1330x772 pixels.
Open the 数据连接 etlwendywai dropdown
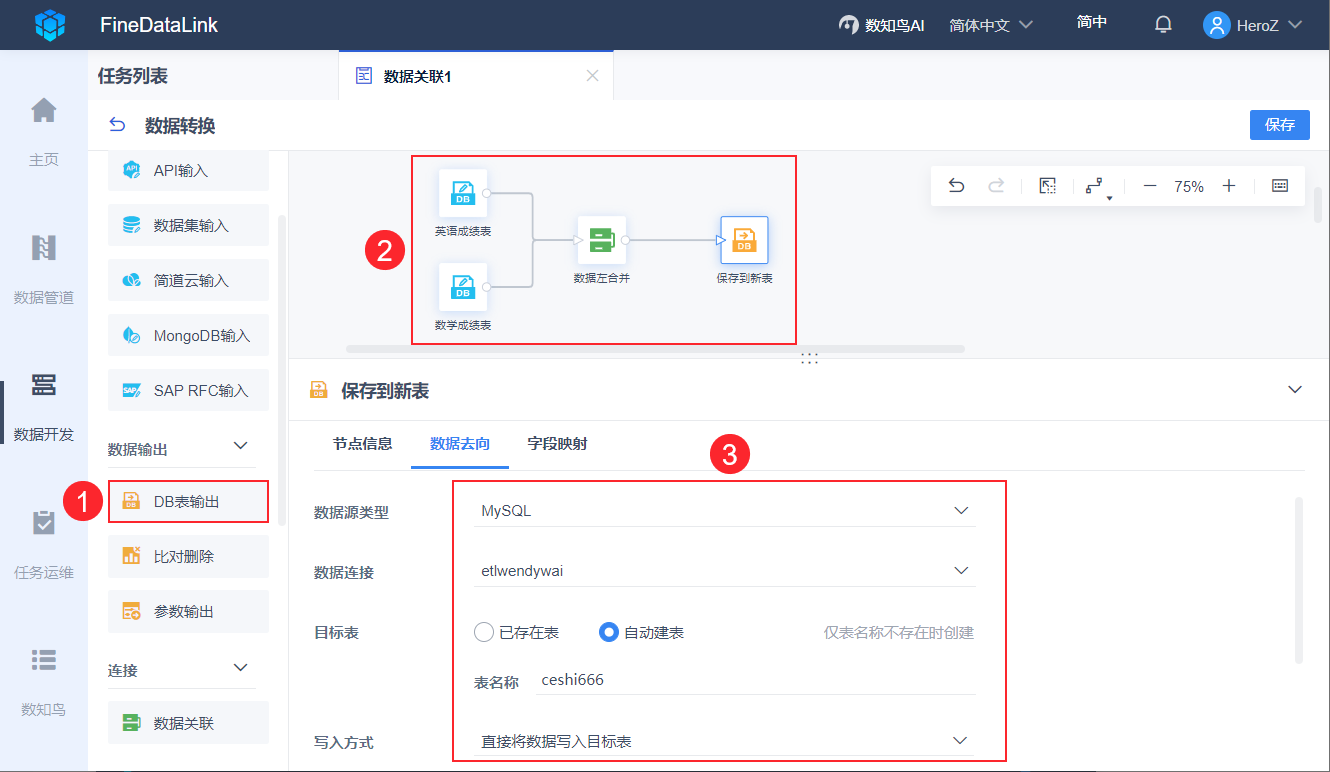coord(725,571)
